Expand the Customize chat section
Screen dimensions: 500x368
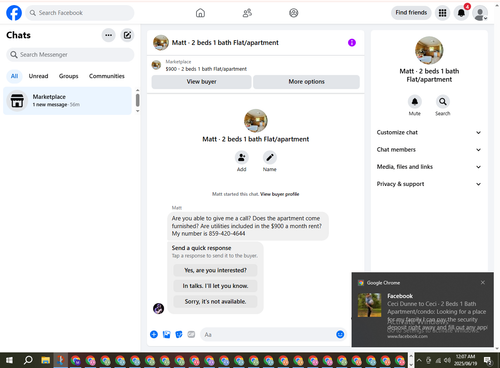click(429, 132)
